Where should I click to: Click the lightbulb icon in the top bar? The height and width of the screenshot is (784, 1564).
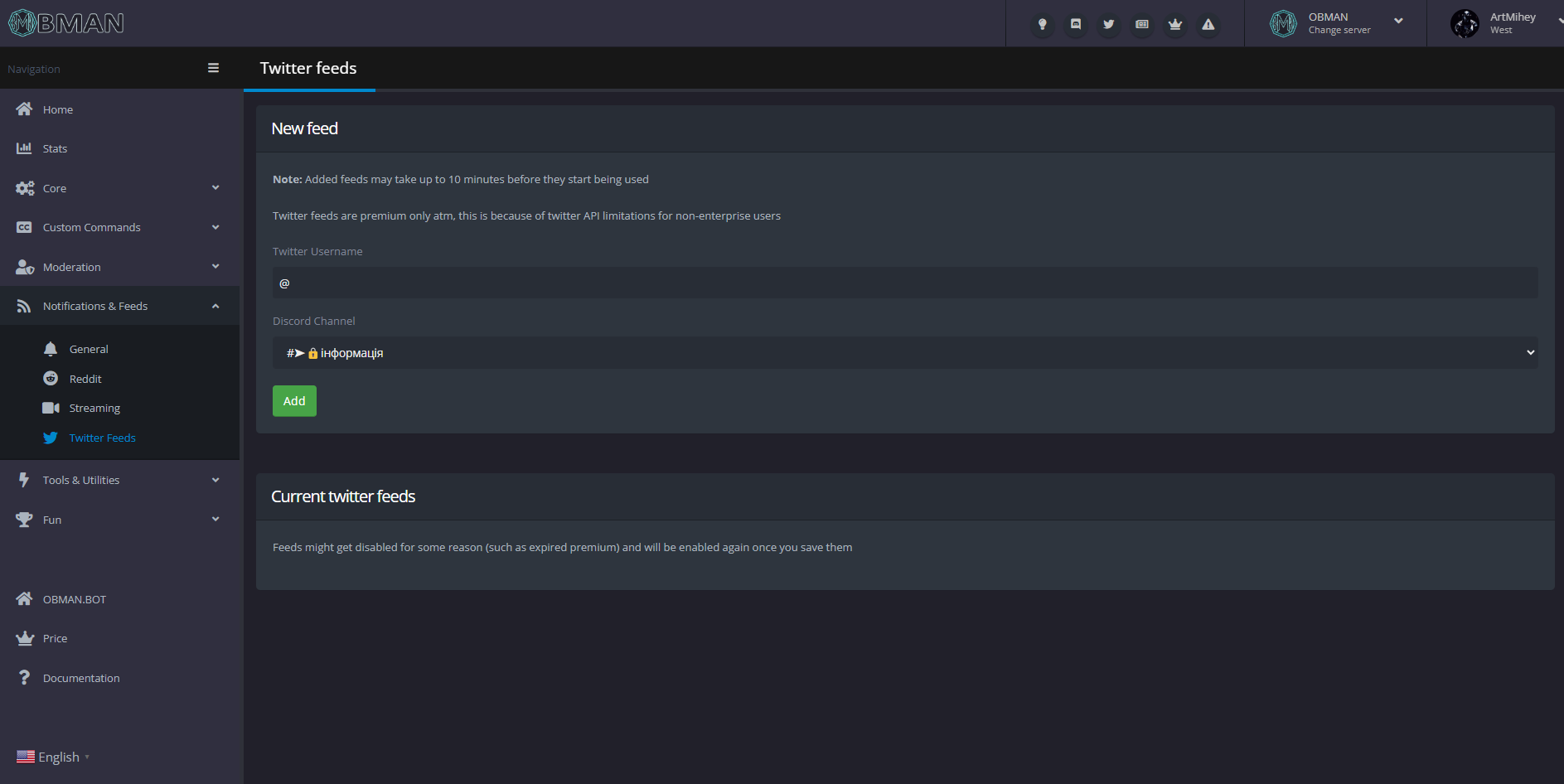[1043, 24]
